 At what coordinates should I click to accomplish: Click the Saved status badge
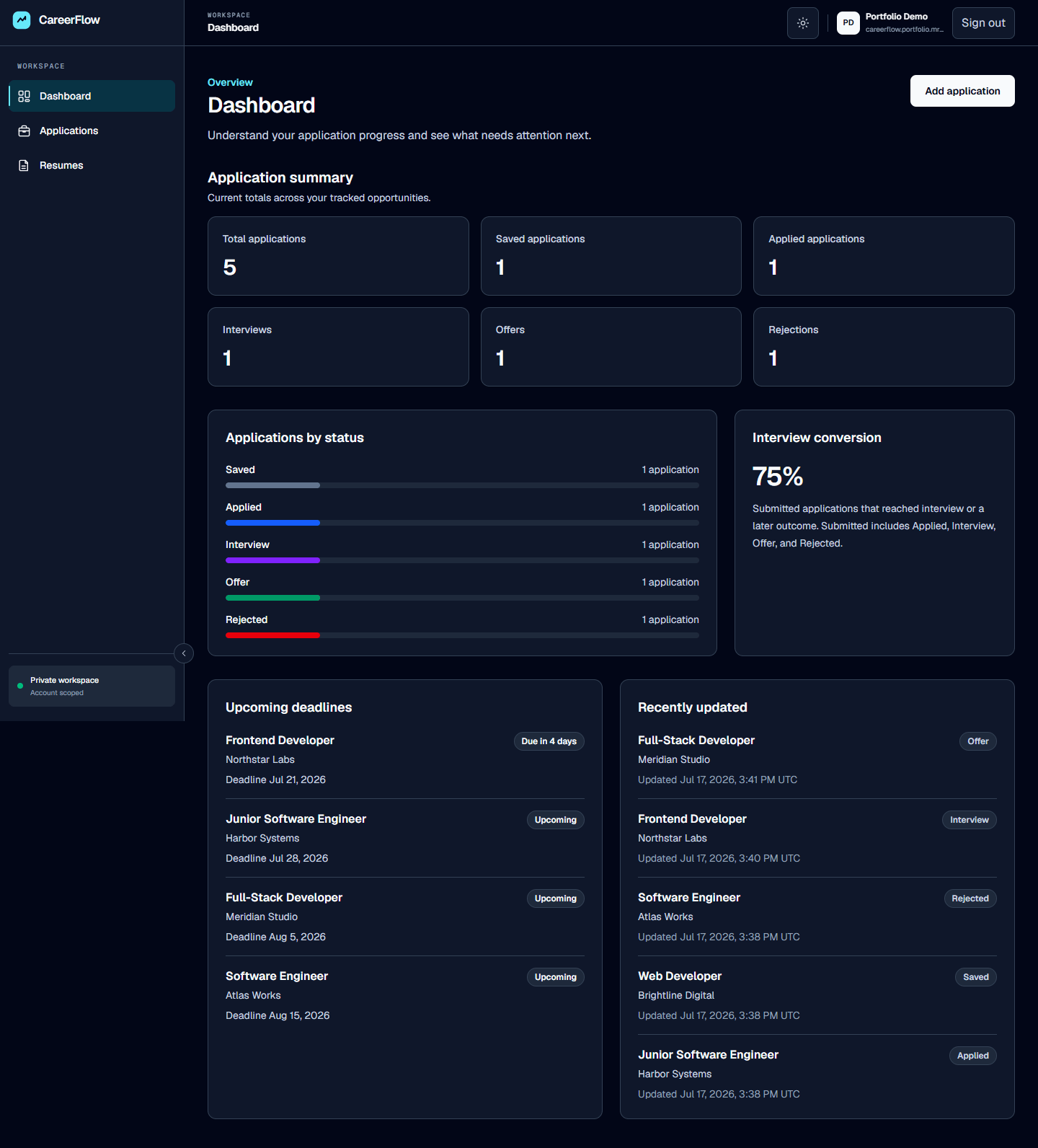pyautogui.click(x=976, y=977)
